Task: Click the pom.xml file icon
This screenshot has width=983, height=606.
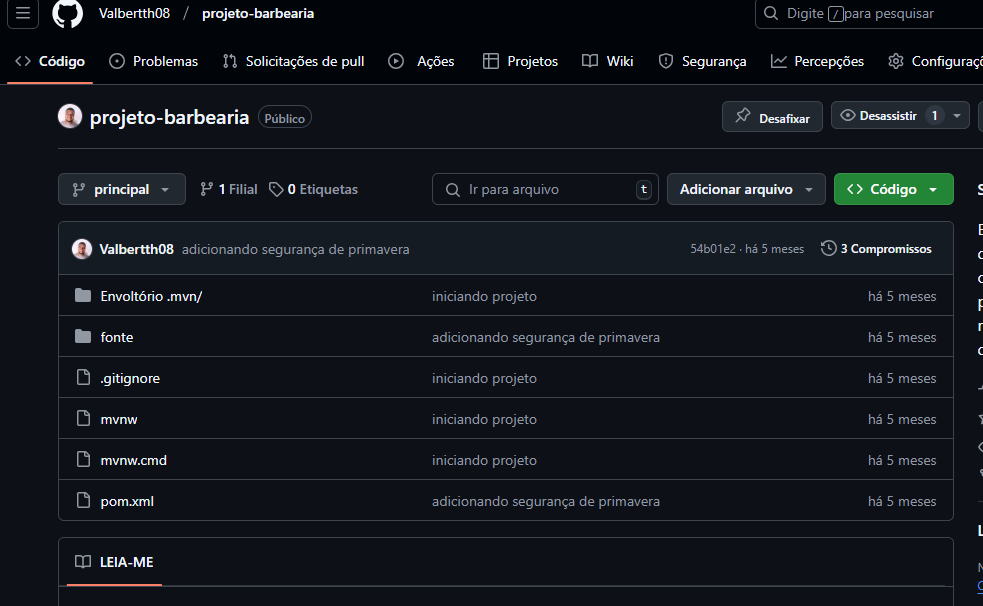Action: click(83, 501)
